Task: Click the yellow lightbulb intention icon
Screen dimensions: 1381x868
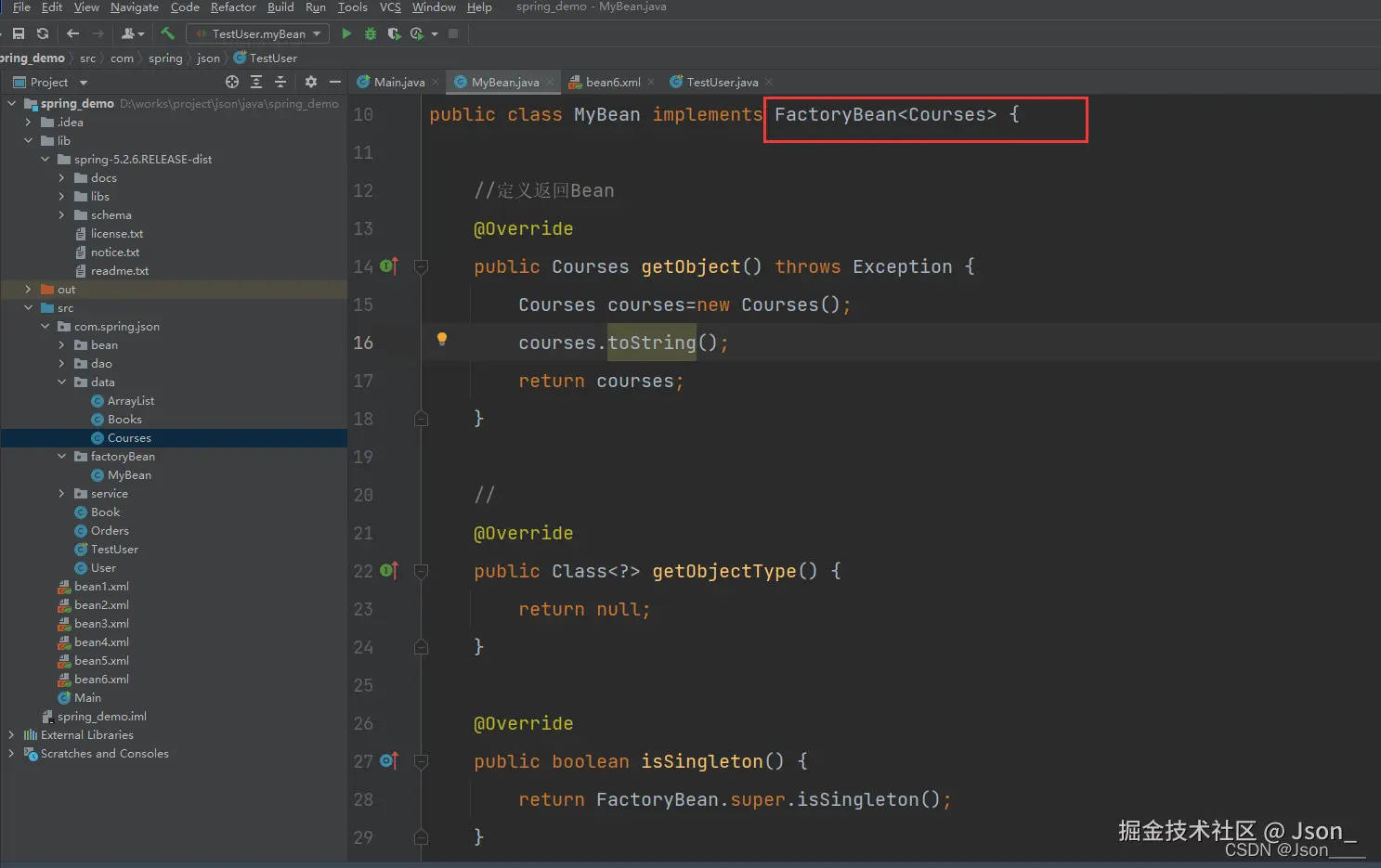Action: tap(442, 339)
